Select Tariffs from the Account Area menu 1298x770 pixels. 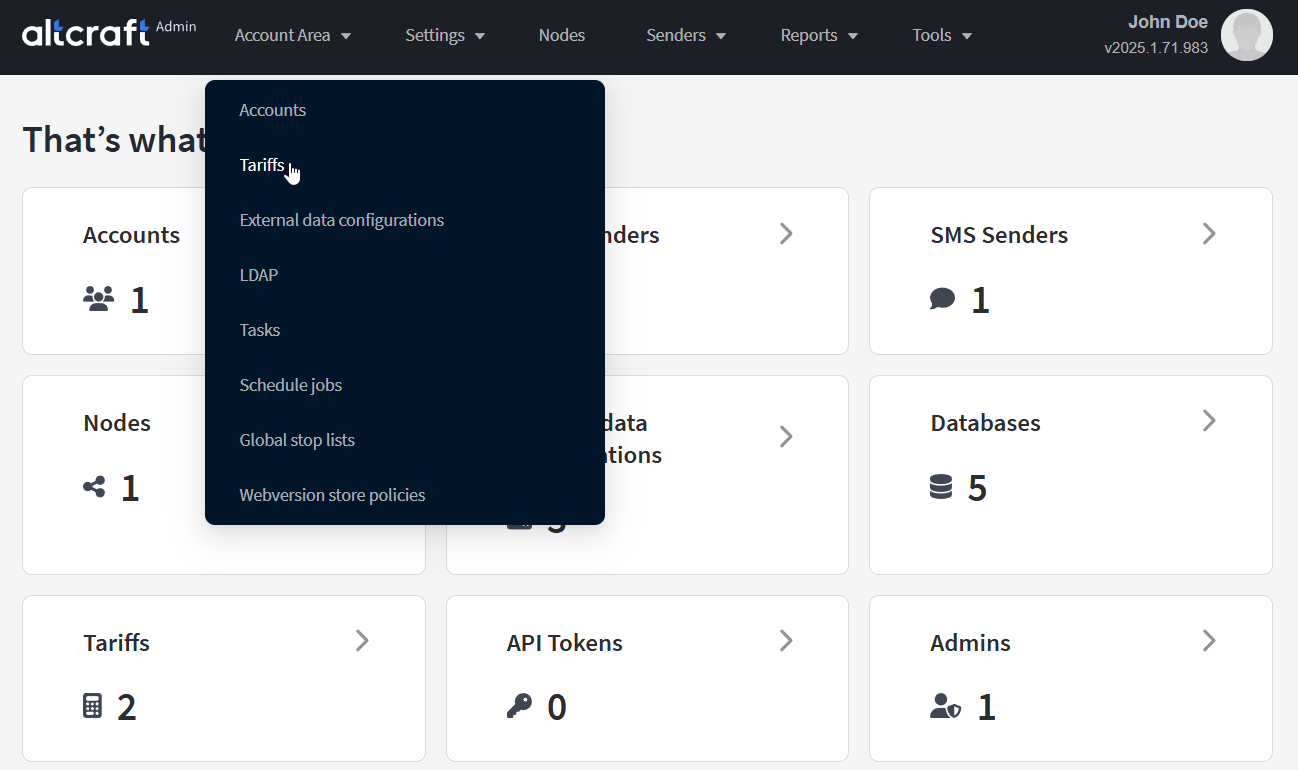(262, 165)
